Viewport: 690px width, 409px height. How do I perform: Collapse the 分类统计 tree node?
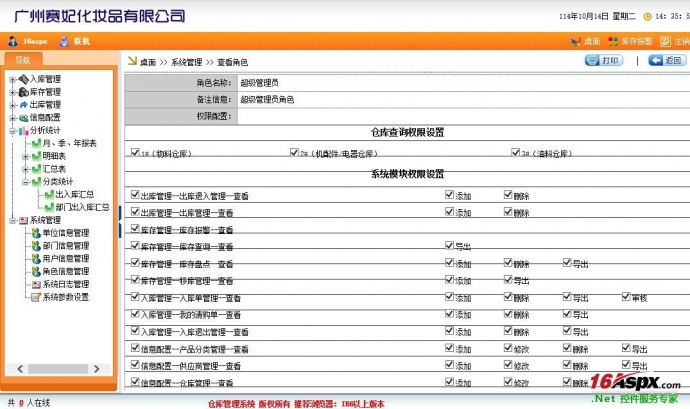[x=26, y=182]
